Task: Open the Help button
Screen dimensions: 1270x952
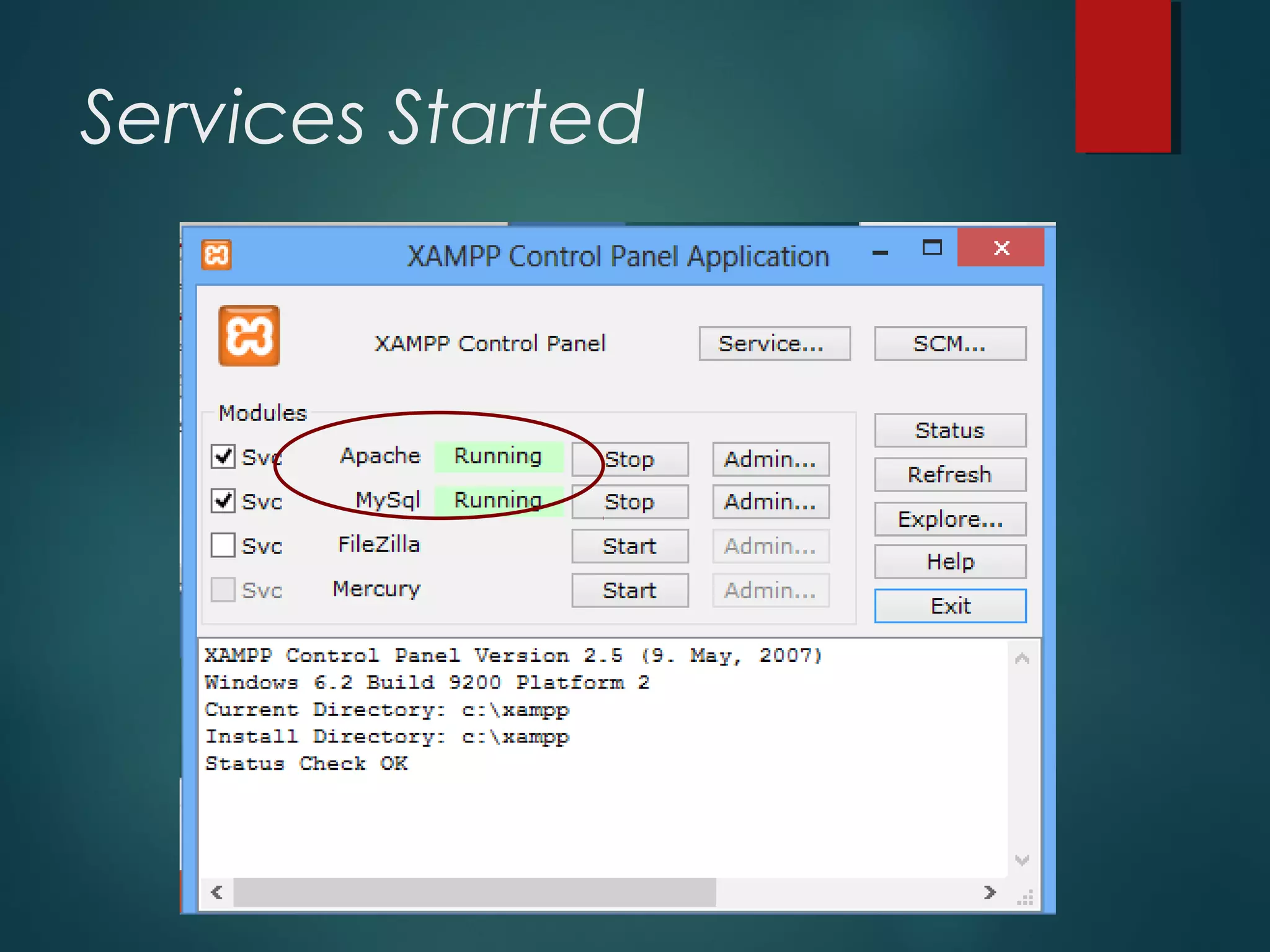Action: [x=950, y=562]
